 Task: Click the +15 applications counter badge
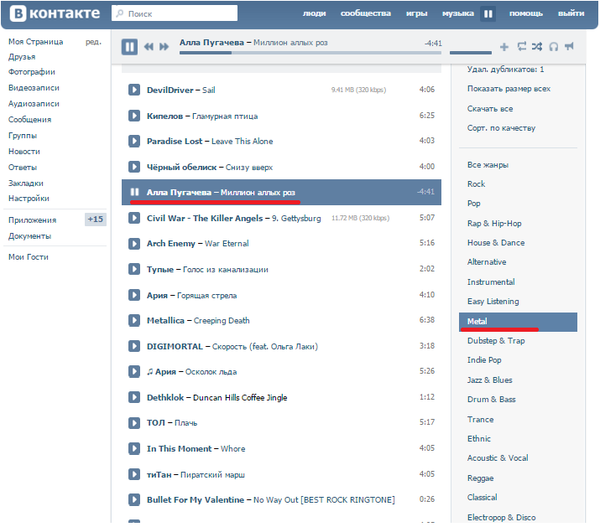[x=95, y=220]
